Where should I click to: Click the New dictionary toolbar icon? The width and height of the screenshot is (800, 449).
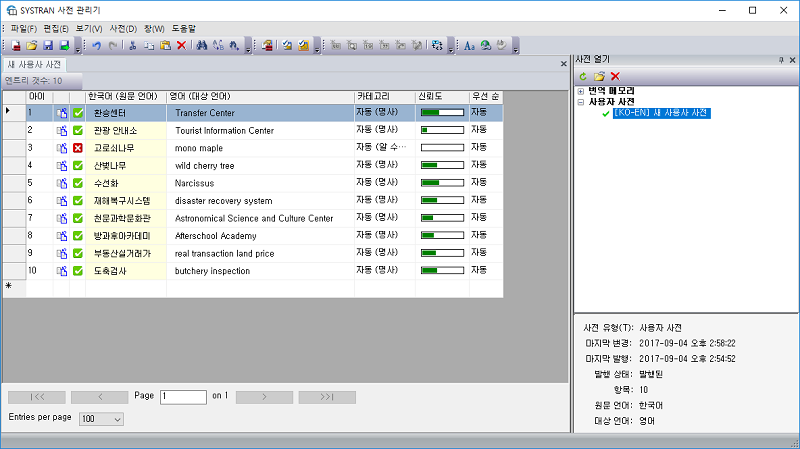15,45
